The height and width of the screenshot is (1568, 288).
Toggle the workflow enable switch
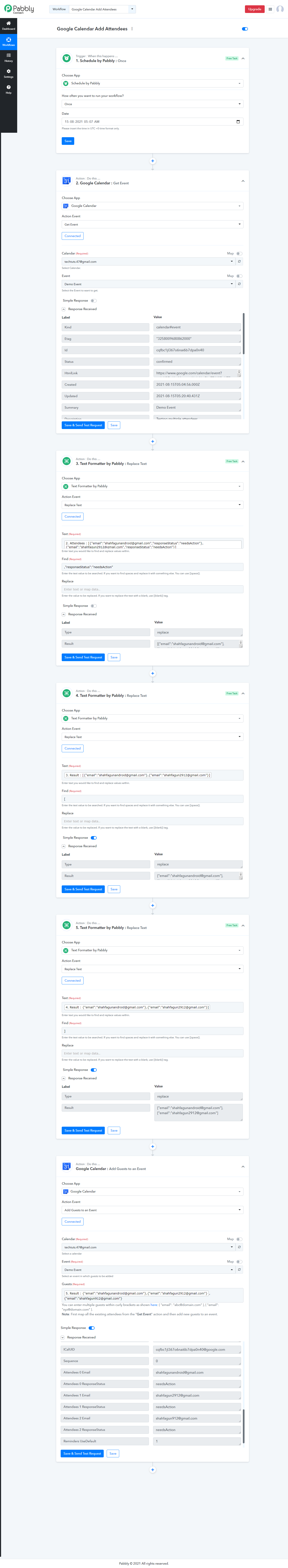point(245,29)
